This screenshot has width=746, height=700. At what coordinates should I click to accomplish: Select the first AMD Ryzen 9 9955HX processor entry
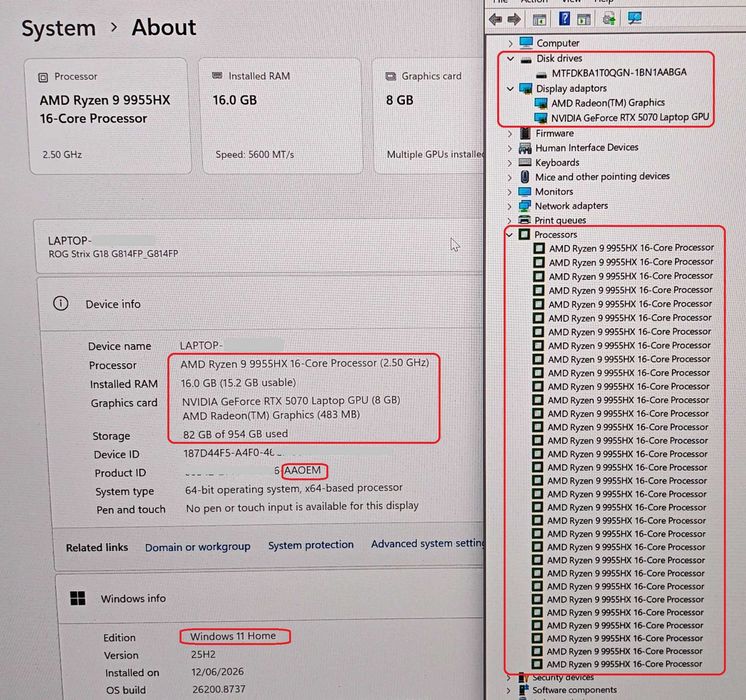tap(631, 248)
